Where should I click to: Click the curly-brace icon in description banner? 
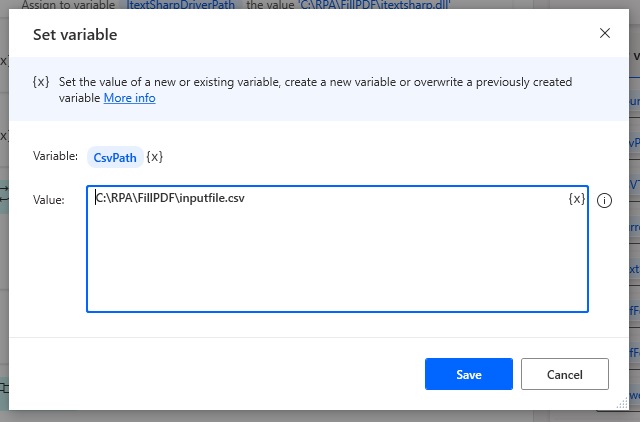pyautogui.click(x=41, y=82)
